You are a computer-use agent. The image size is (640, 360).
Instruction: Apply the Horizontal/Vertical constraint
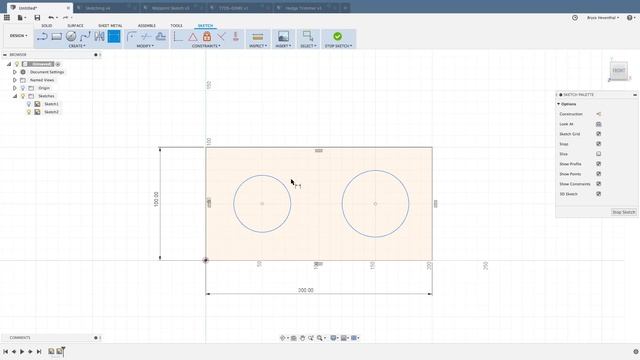(x=178, y=37)
